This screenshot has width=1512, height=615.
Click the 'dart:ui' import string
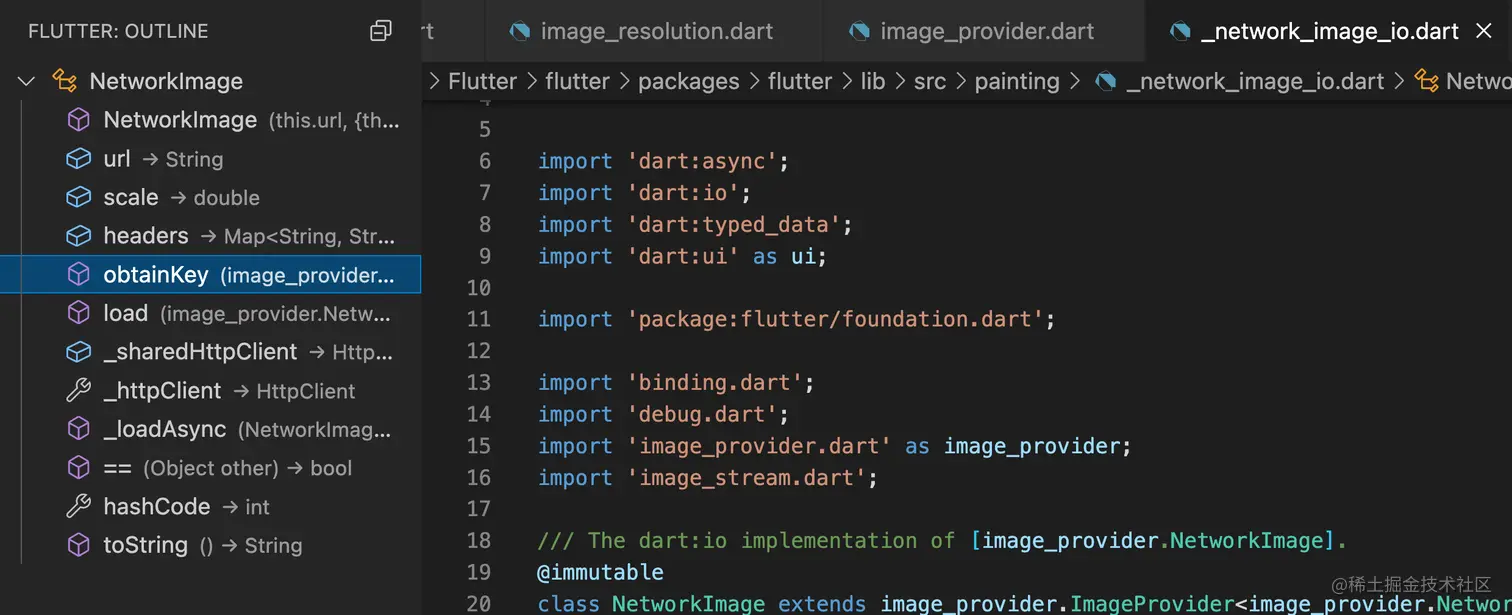682,257
